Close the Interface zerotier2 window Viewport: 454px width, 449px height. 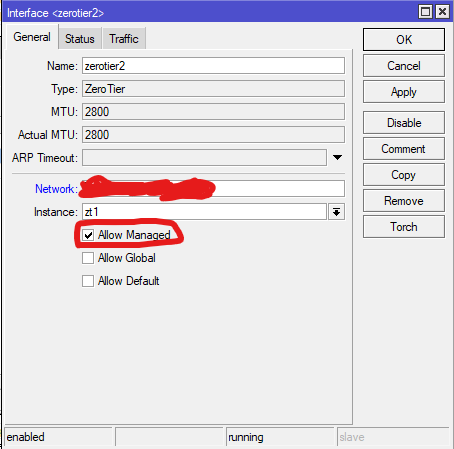point(442,12)
